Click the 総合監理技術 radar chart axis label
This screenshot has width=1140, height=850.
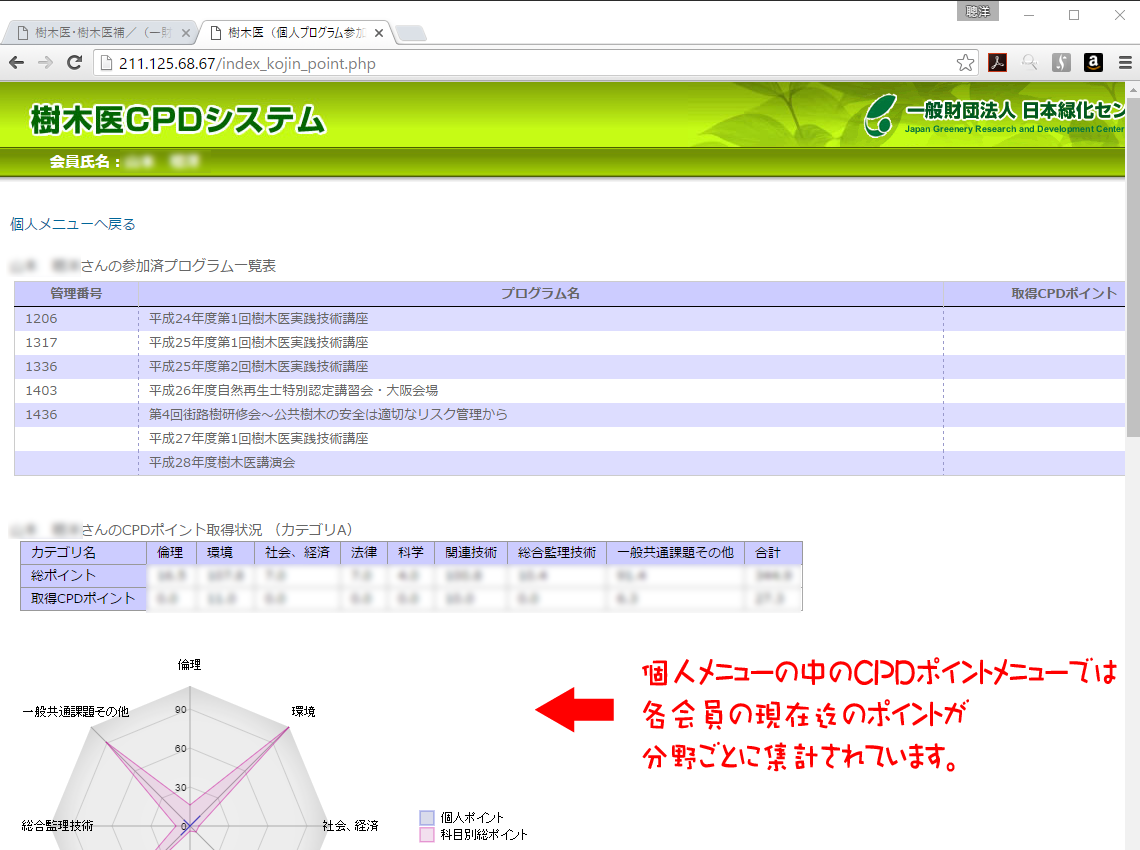(x=57, y=825)
